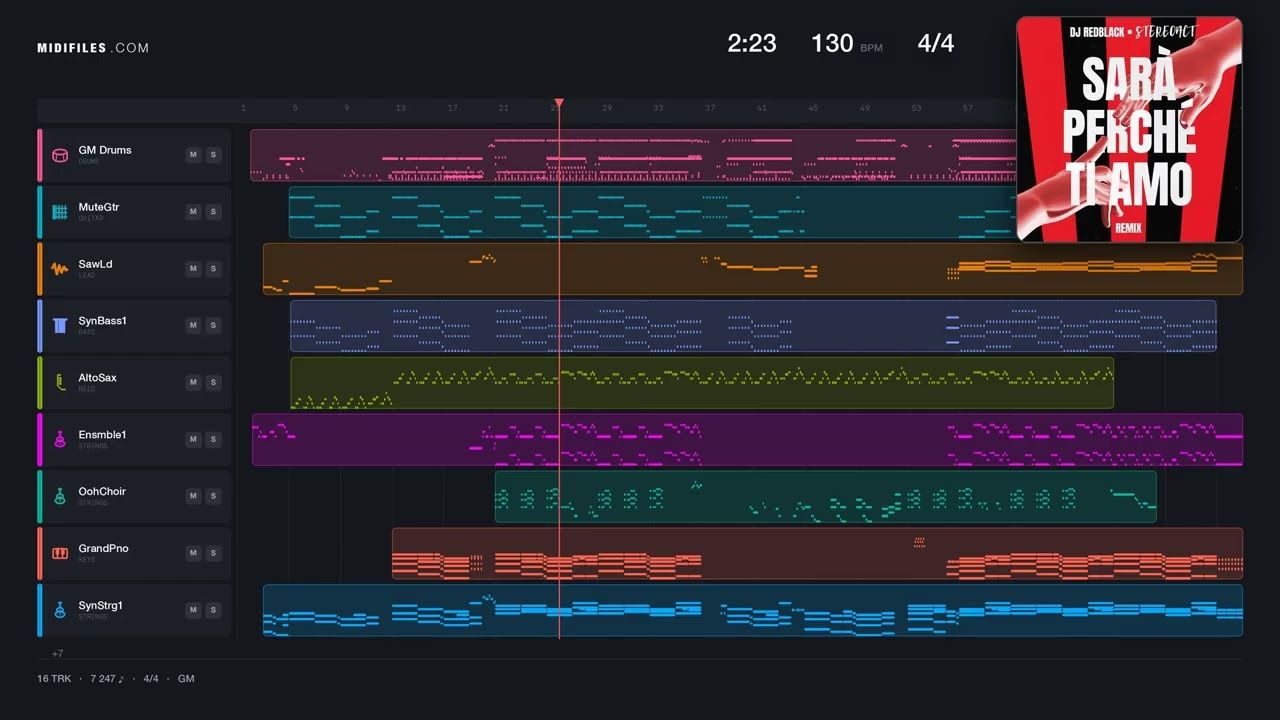The height and width of the screenshot is (720, 1280).
Task: Select the GrandPno track name
Action: [x=104, y=549]
